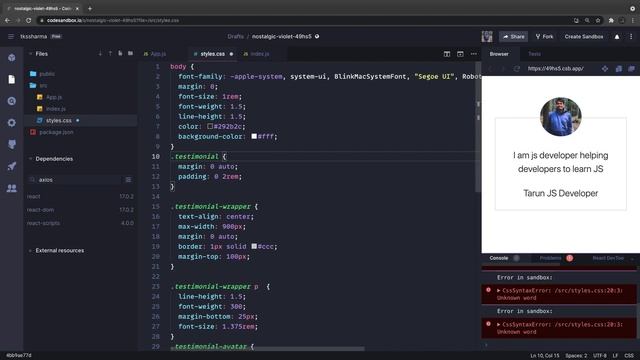Open the Live collaboration people icon
The image size is (640, 360).
[11, 188]
